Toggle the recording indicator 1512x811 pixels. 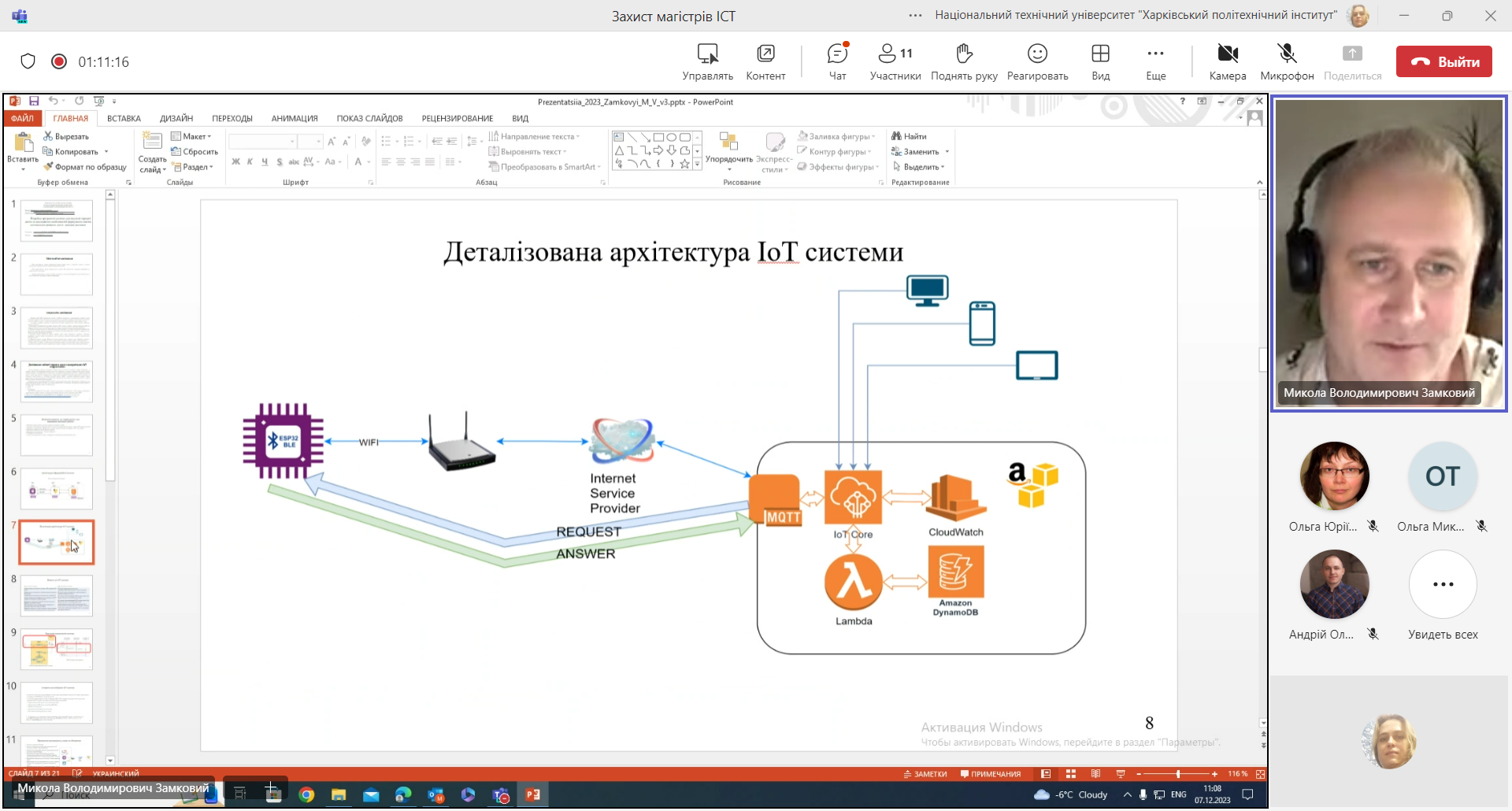tap(59, 61)
